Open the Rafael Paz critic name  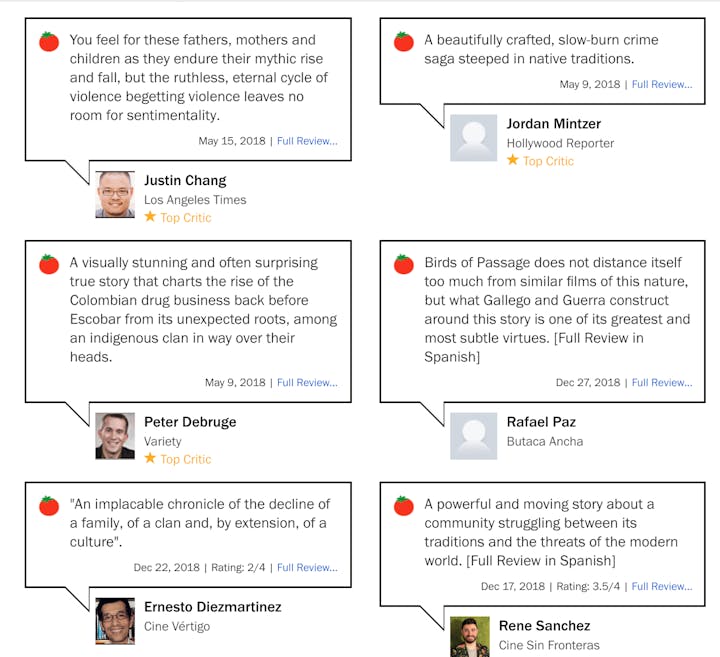541,422
